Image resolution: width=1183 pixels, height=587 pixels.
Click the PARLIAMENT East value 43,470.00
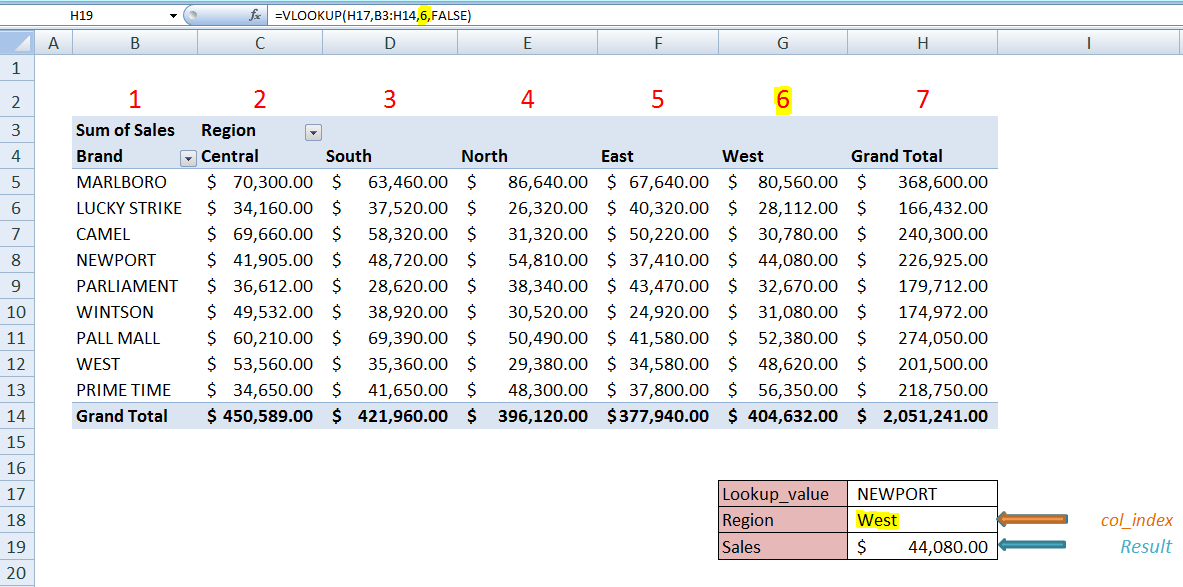[659, 286]
